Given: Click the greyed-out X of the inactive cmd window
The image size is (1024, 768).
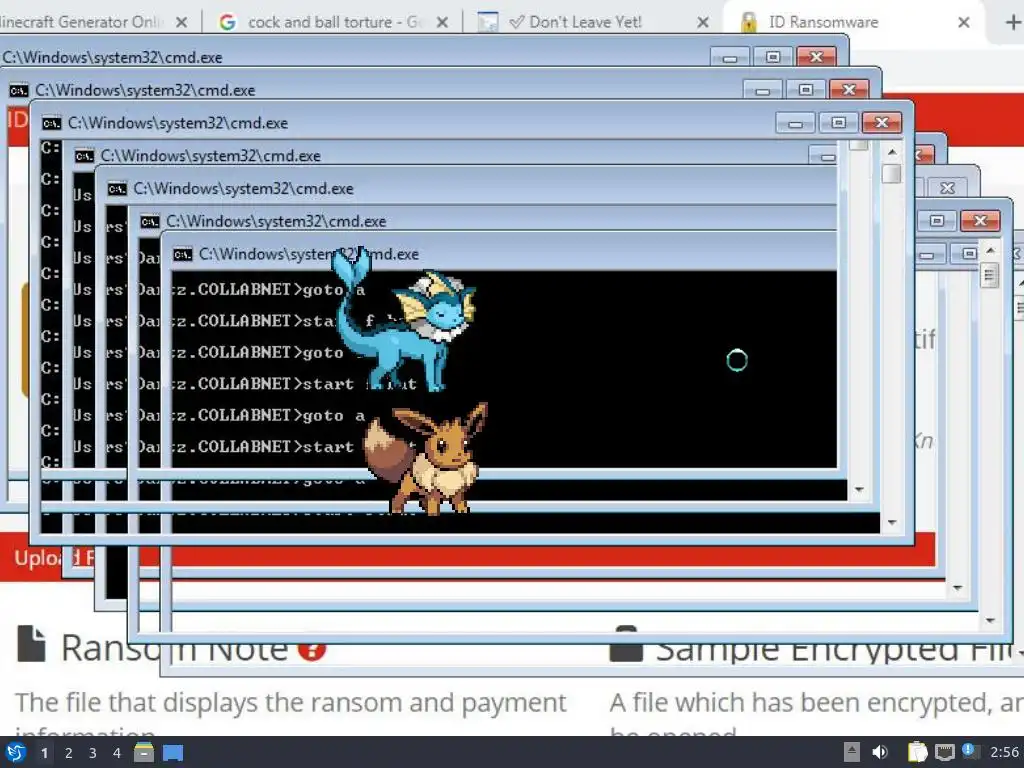Looking at the screenshot, I should click(947, 188).
